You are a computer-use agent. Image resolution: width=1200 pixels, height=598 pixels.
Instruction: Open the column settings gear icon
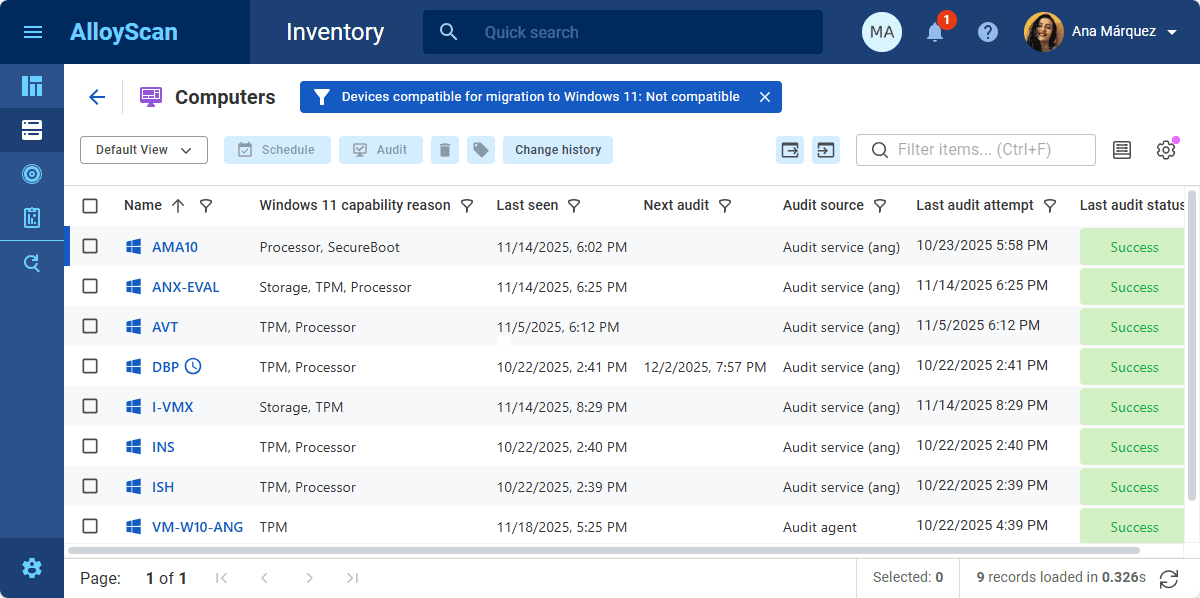[x=1166, y=150]
